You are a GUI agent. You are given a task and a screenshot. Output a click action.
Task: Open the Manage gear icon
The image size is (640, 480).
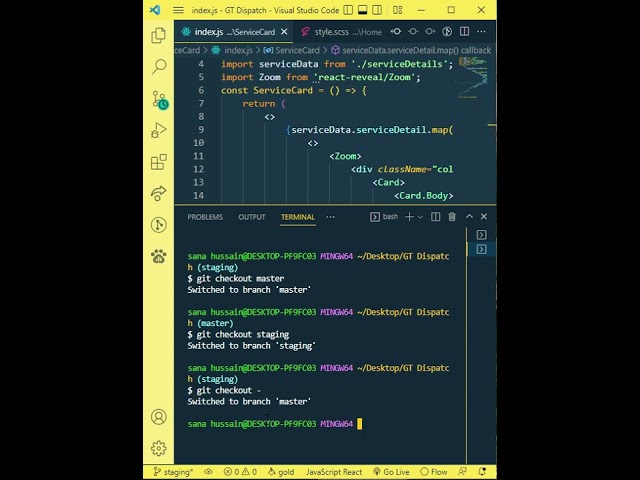(x=158, y=448)
